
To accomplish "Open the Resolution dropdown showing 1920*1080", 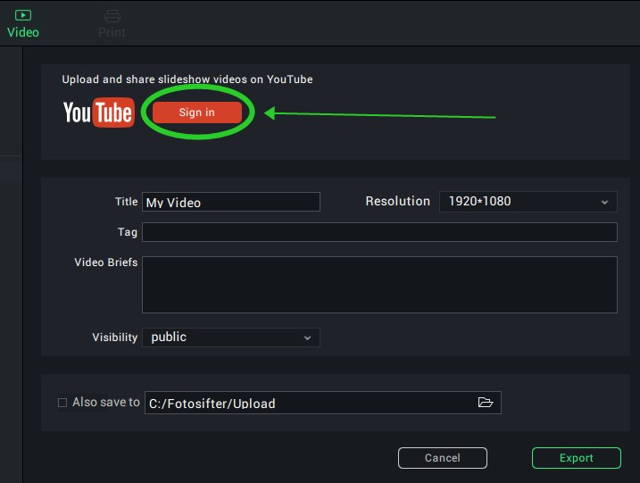I will pos(528,201).
